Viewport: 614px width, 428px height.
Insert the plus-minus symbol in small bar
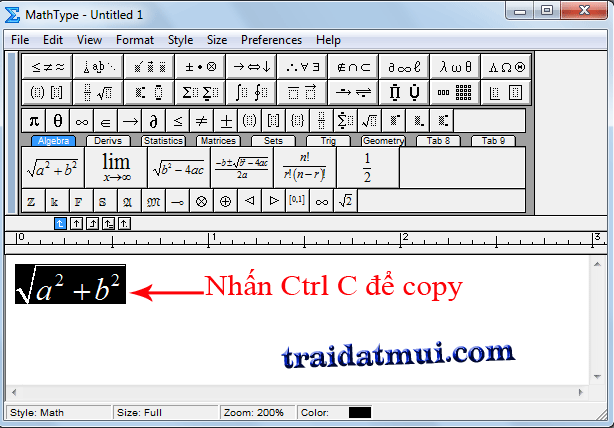click(226, 121)
